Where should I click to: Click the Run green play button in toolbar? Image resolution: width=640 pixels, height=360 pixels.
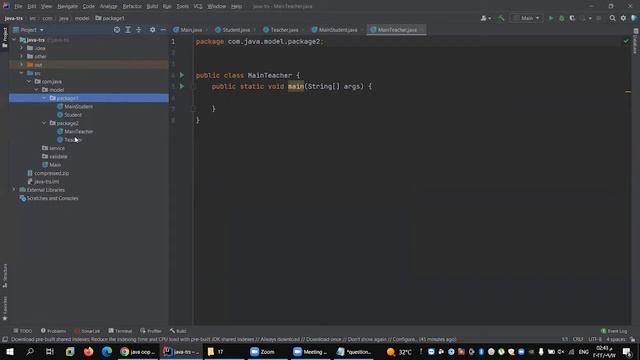coord(551,18)
